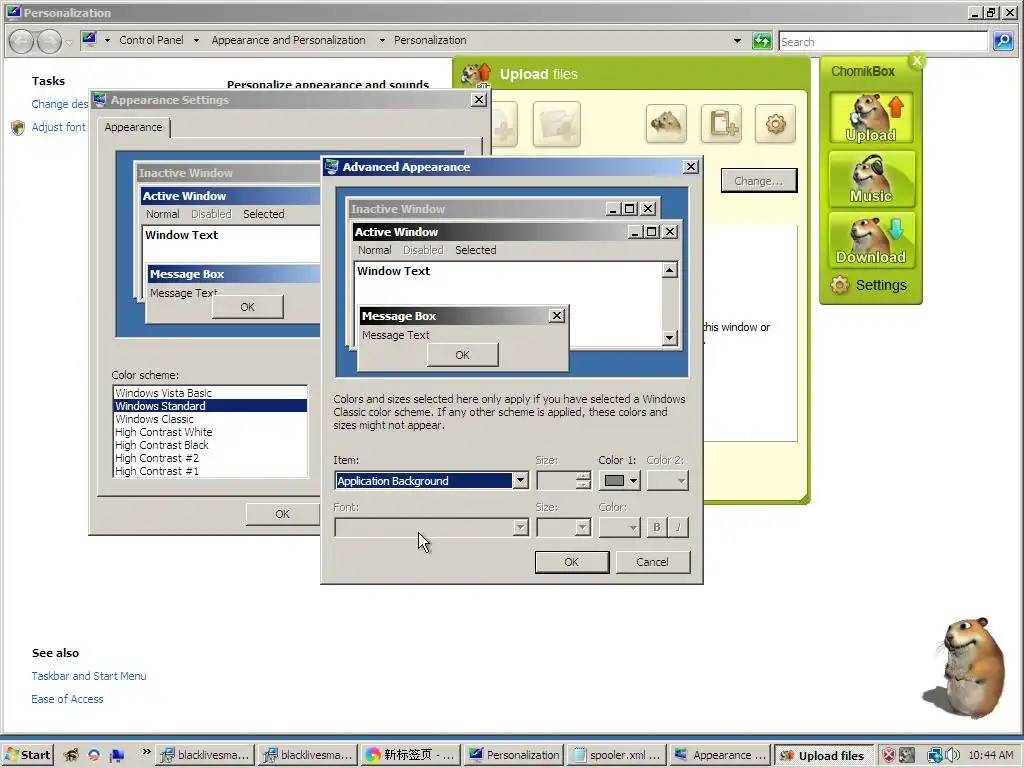Click the preview window scrollbar up arrow
The width and height of the screenshot is (1024, 768).
point(669,270)
